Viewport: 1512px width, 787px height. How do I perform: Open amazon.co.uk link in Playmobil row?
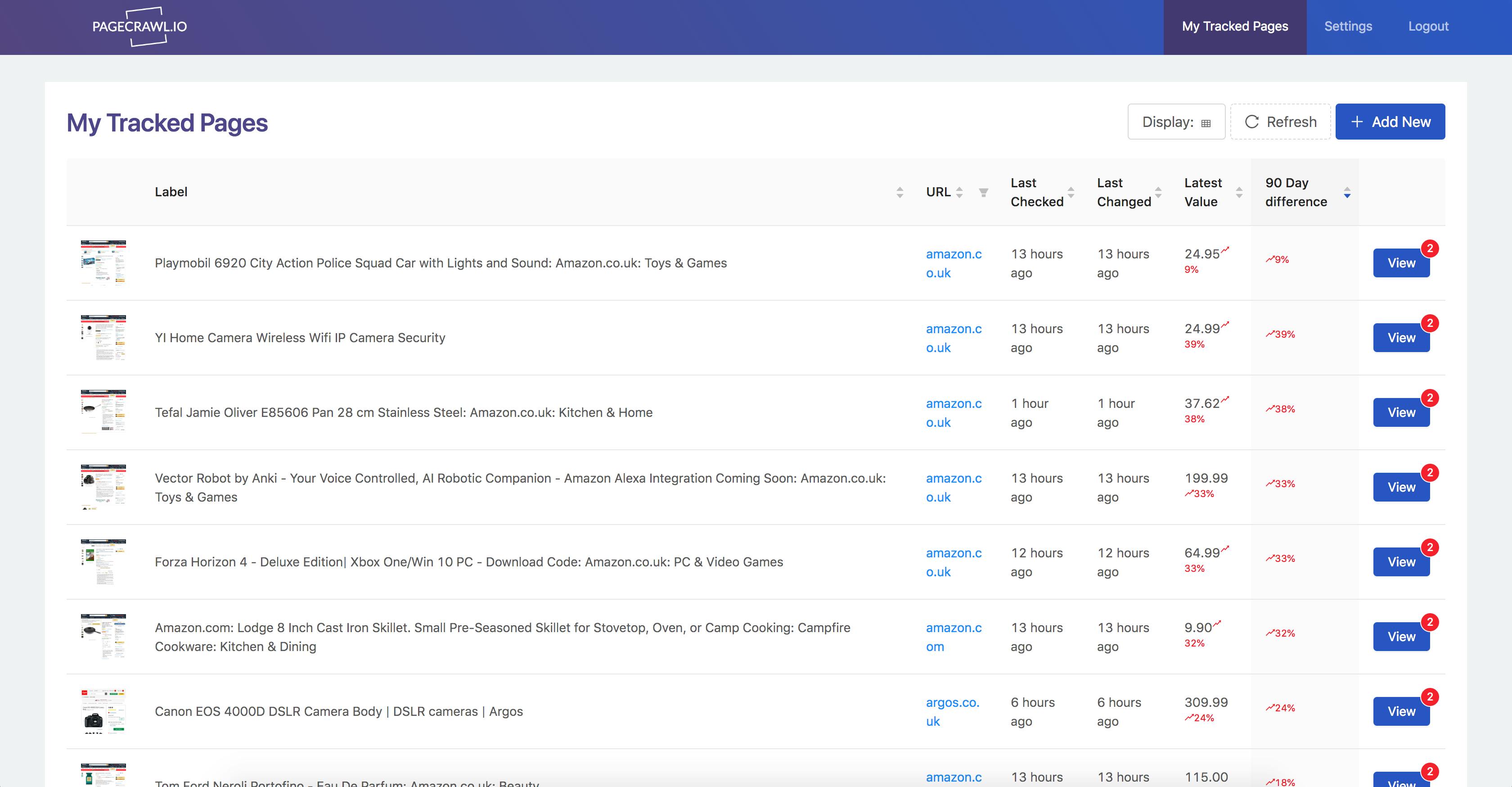954,263
